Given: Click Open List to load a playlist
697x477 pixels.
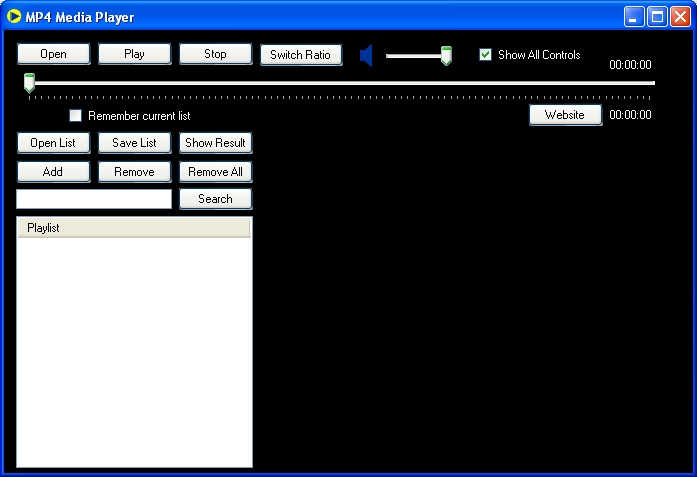Looking at the screenshot, I should coord(53,143).
